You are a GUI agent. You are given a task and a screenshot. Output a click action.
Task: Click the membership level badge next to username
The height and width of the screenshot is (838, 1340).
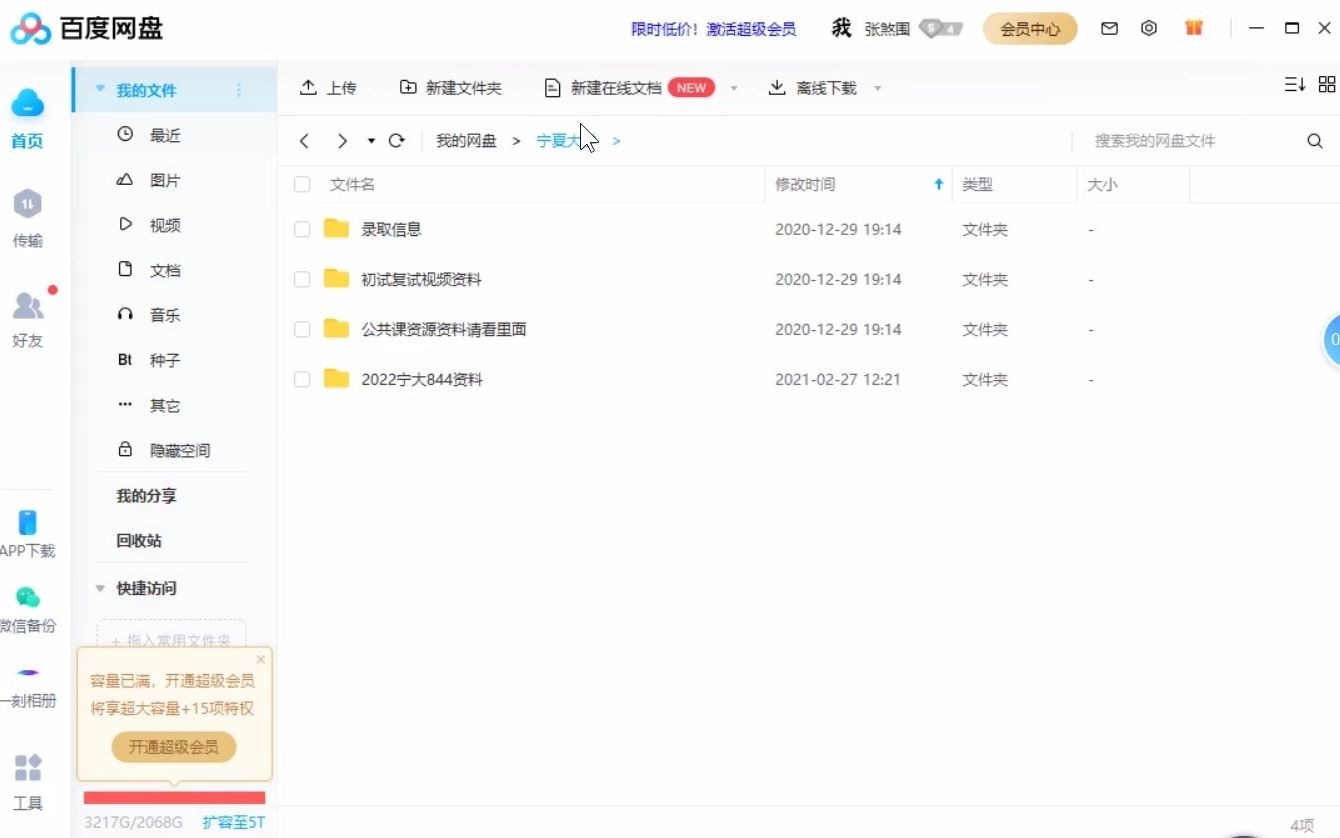pyautogui.click(x=940, y=29)
